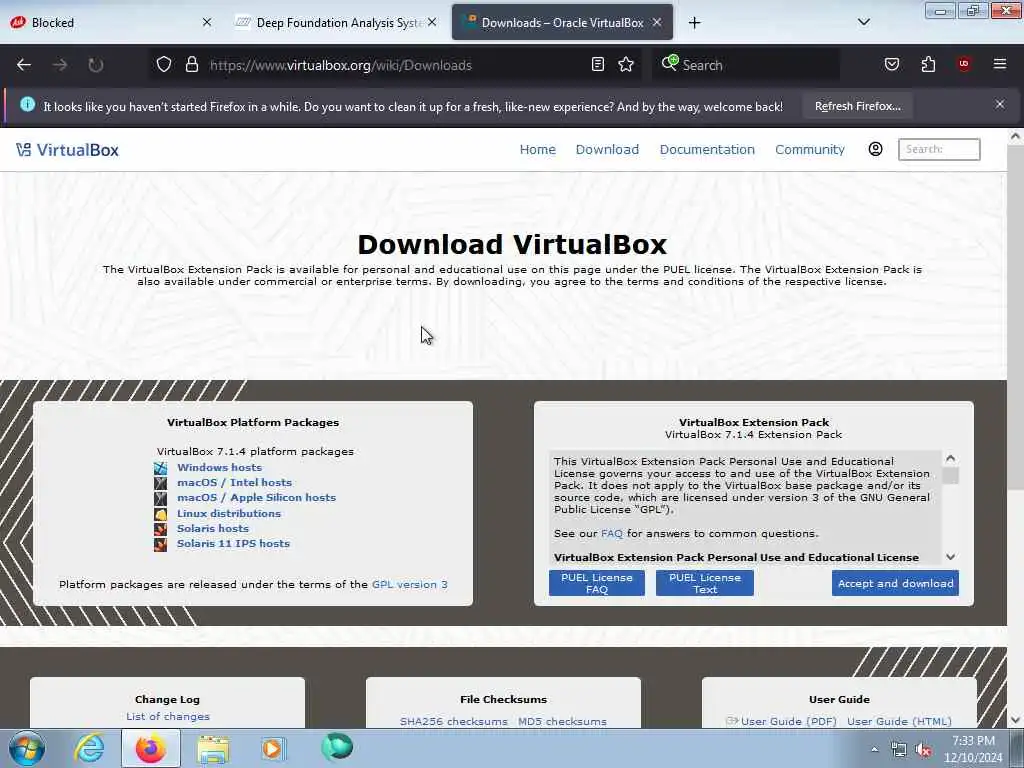Toggle reader view icon in address bar
Screen dimensions: 1024x768
tap(598, 64)
